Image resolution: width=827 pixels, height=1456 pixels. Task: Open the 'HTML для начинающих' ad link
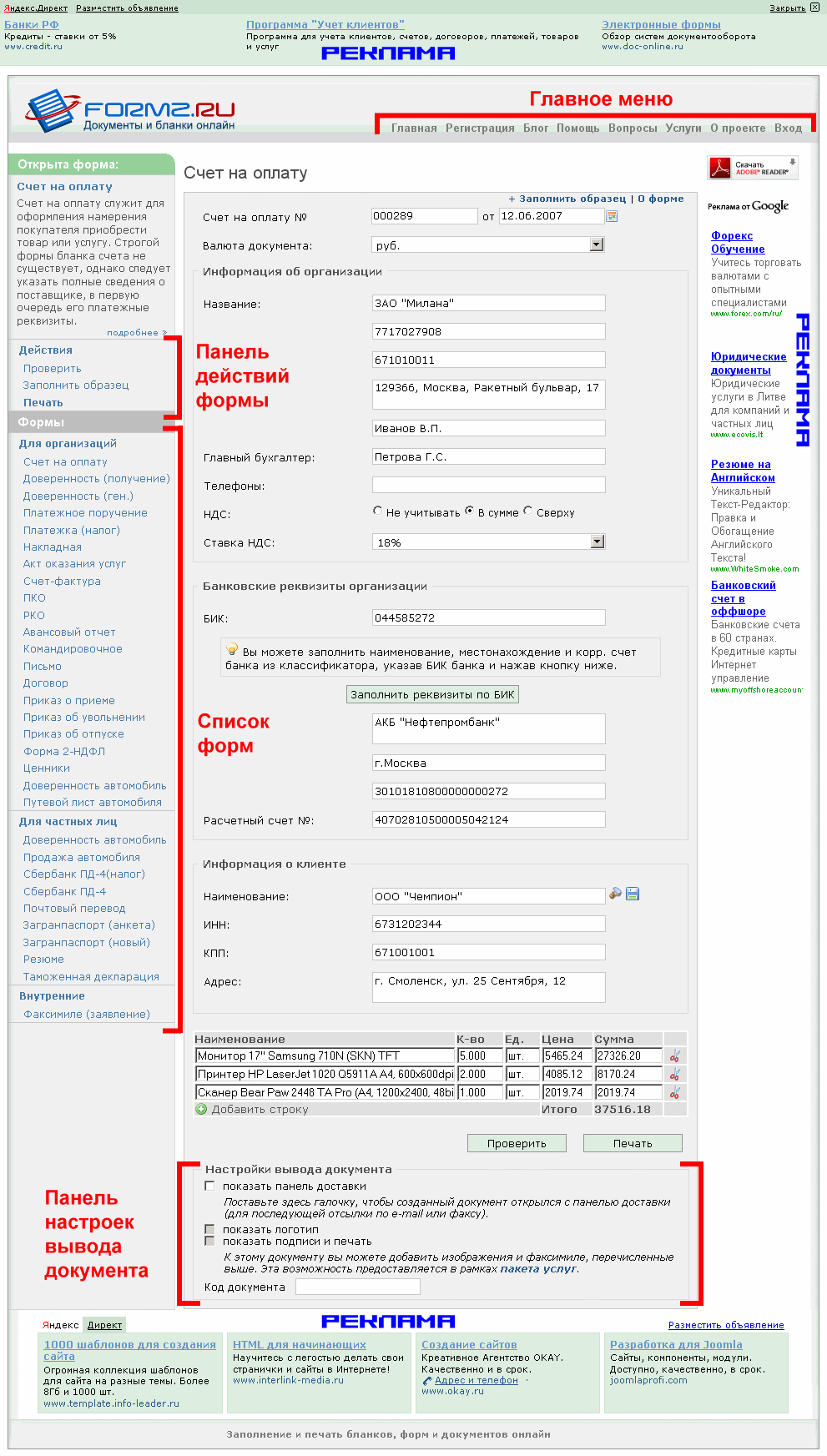pyautogui.click(x=300, y=1344)
